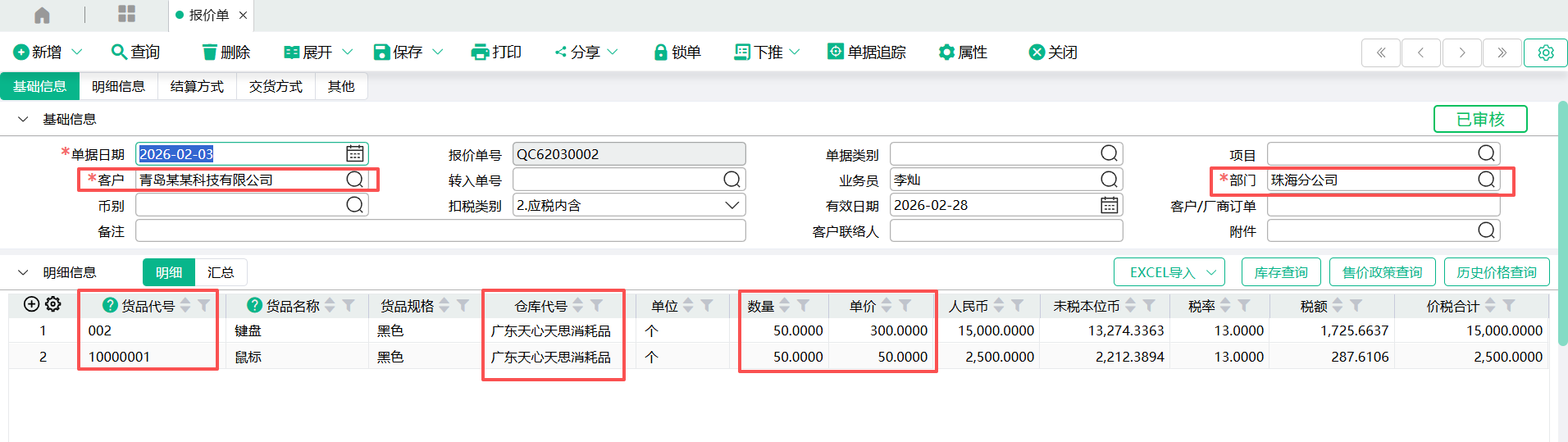Click the 库存查询 button
Image resolution: width=1568 pixels, height=442 pixels.
click(1280, 272)
